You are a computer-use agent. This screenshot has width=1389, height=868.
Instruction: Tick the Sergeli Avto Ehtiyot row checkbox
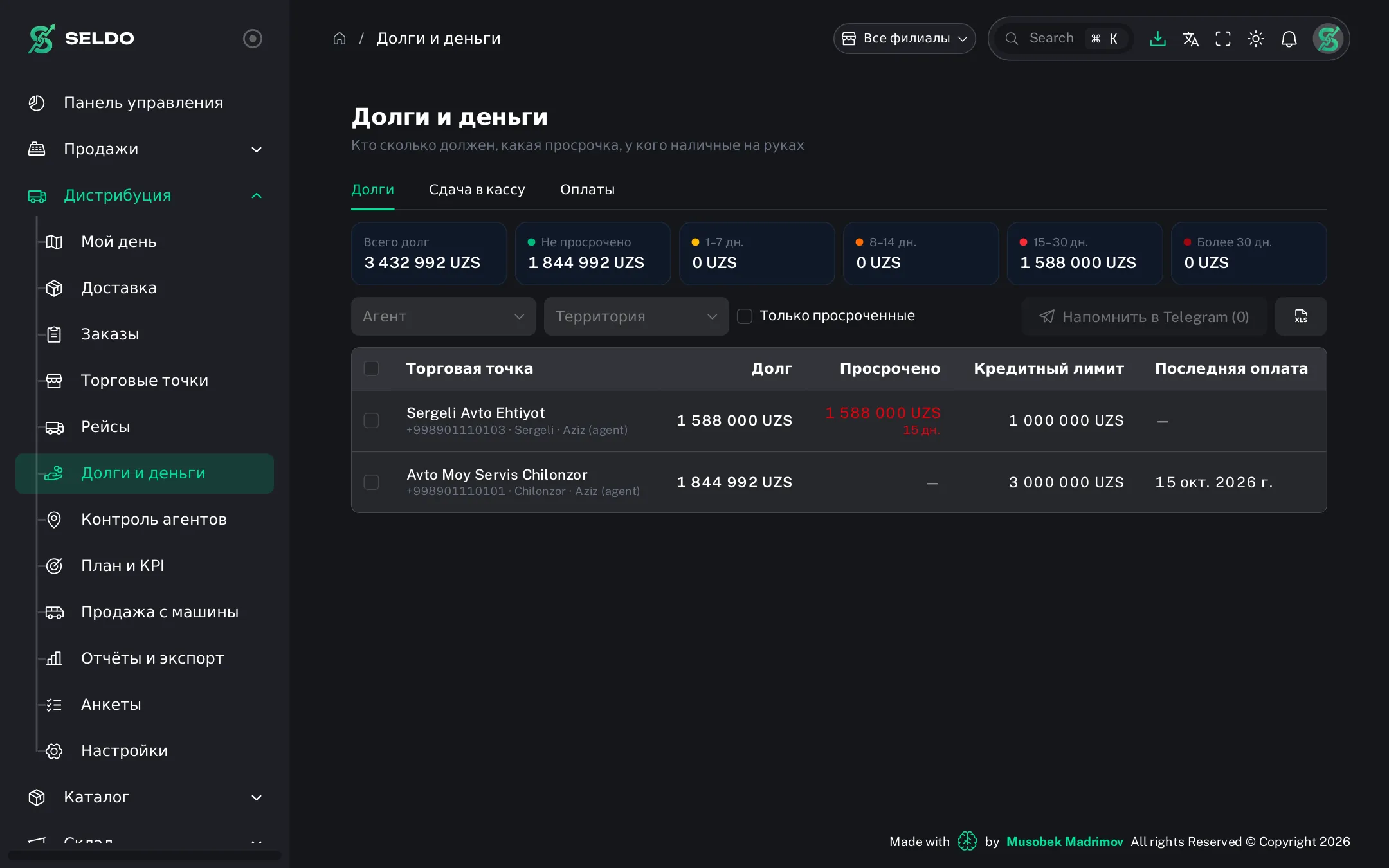pyautogui.click(x=372, y=420)
